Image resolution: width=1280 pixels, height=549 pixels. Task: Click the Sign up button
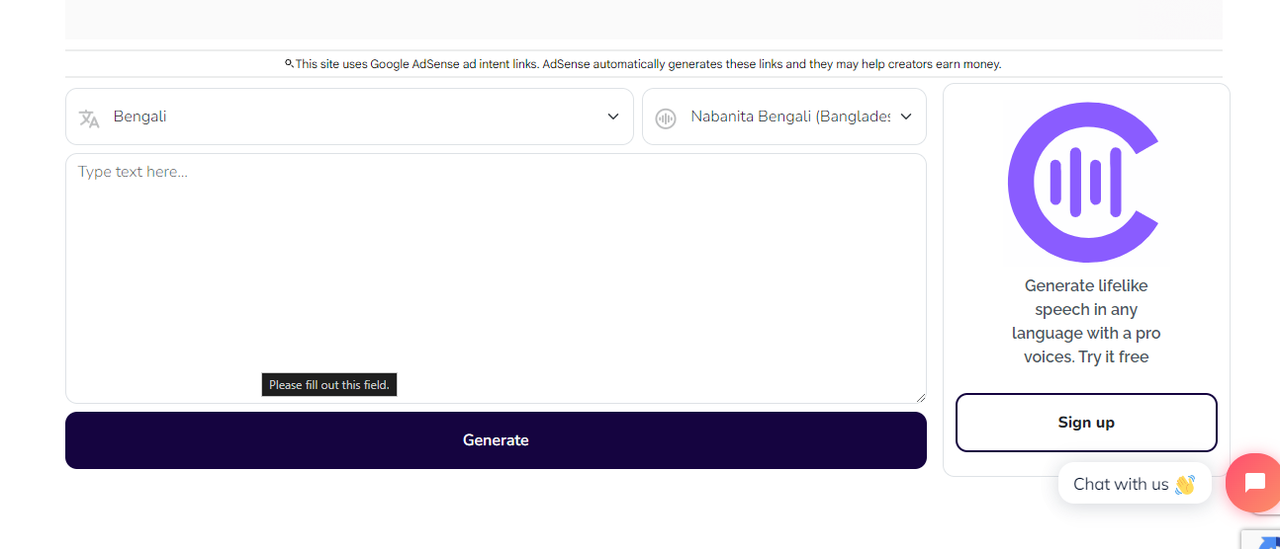point(1086,422)
